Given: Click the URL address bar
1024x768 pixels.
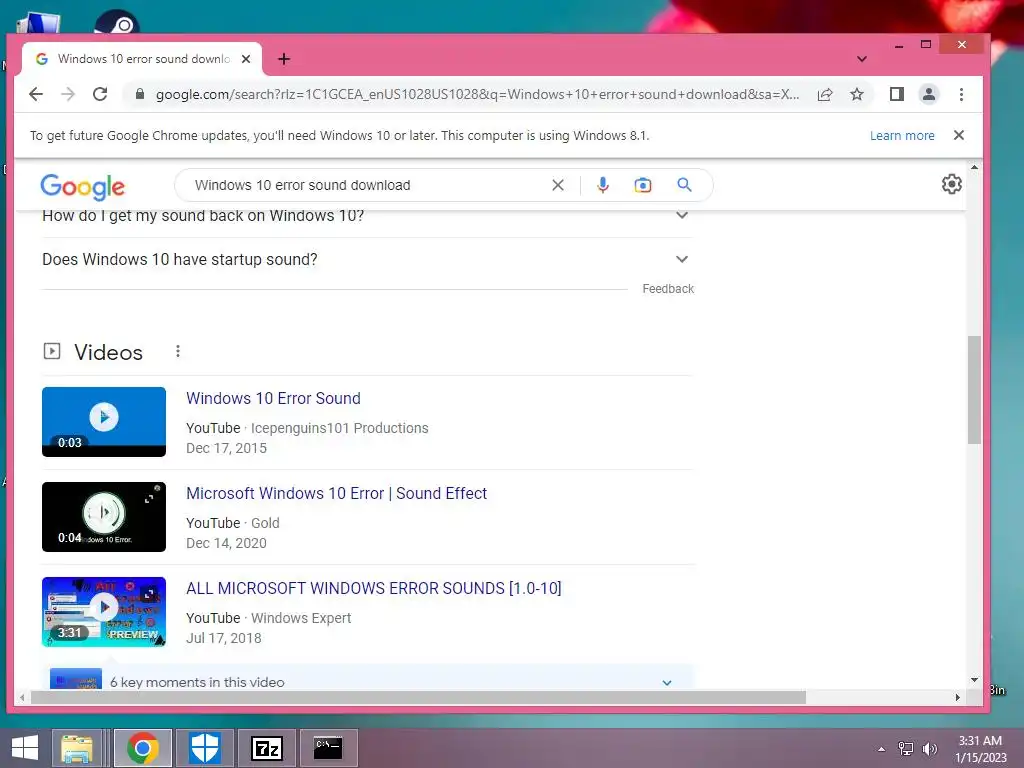Looking at the screenshot, I should (x=477, y=95).
